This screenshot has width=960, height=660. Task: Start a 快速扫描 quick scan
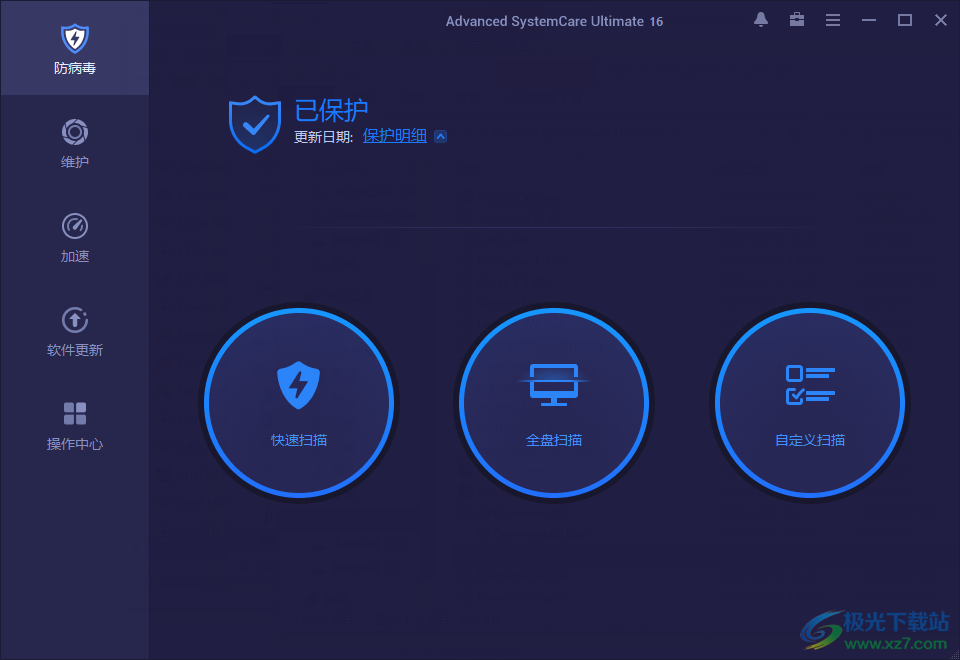299,403
